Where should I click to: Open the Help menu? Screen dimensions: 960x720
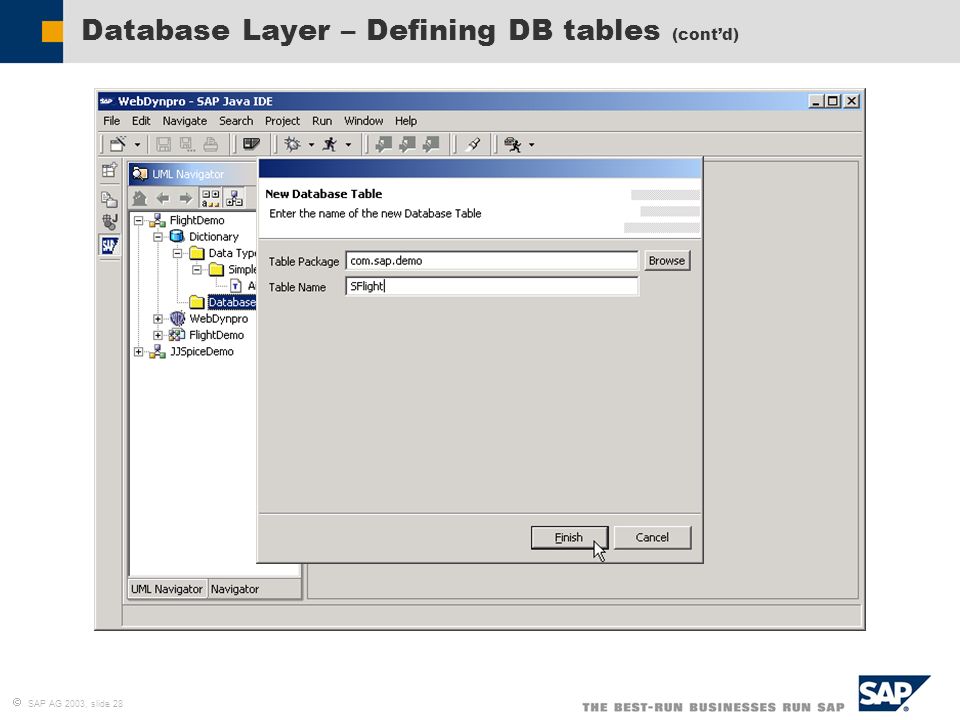[406, 121]
